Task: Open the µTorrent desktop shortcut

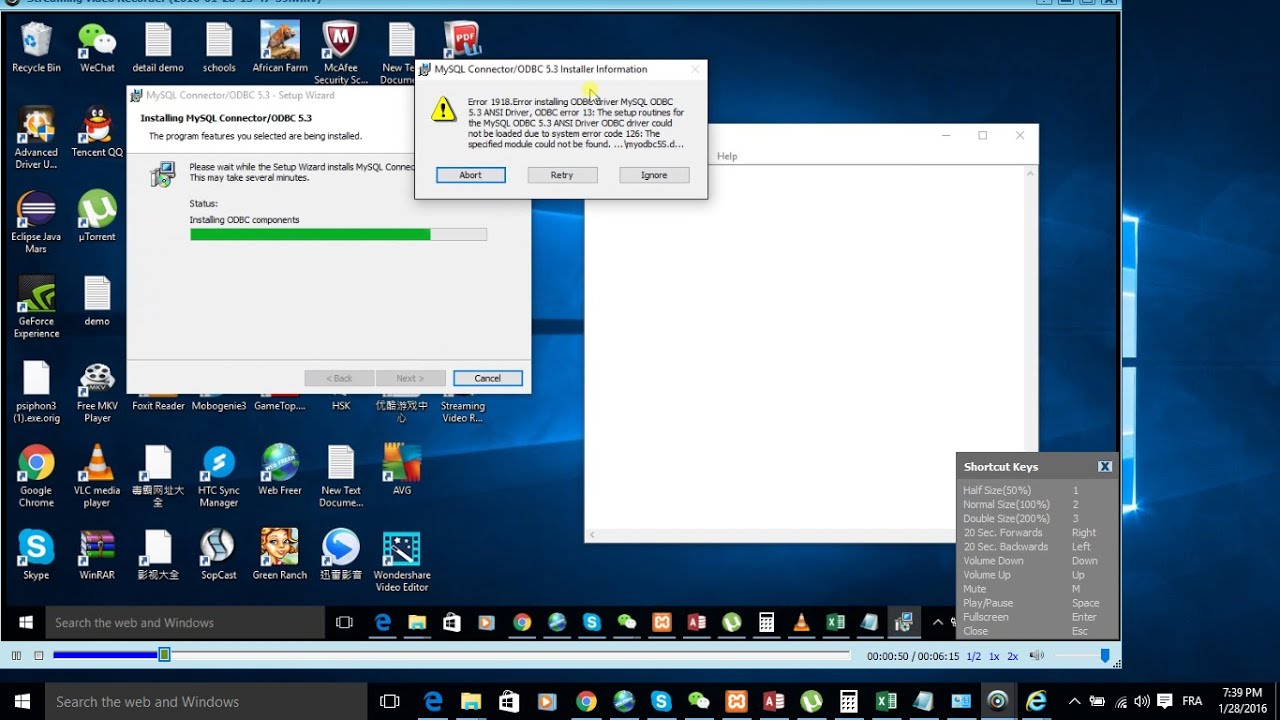Action: point(97,216)
